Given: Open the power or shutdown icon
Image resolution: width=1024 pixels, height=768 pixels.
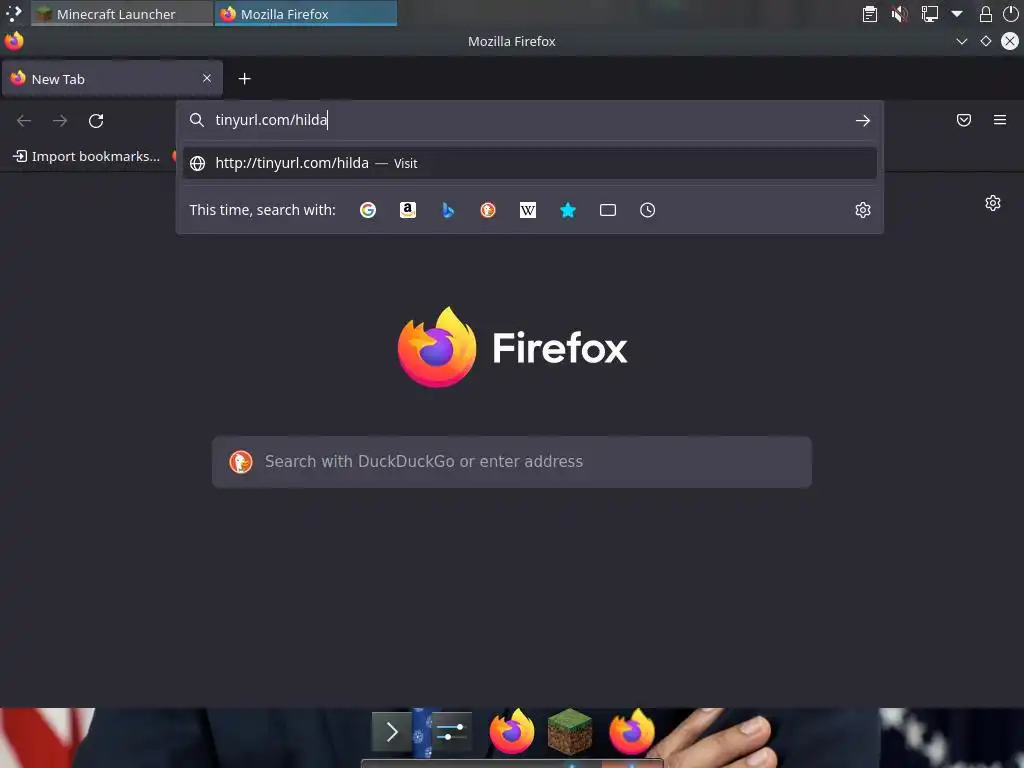Looking at the screenshot, I should tap(1010, 14).
